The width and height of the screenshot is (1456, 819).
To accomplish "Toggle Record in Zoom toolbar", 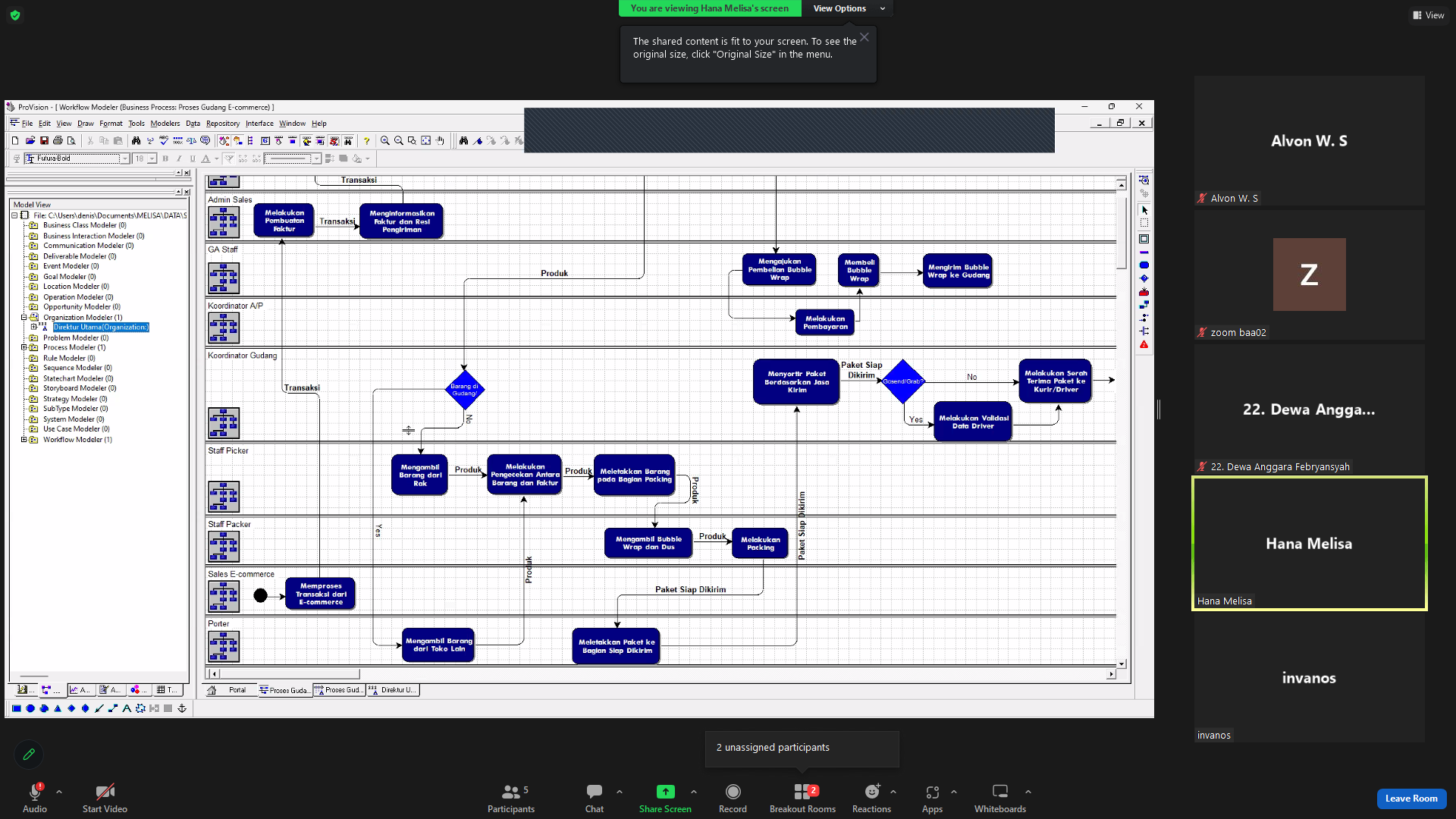I will point(733,799).
